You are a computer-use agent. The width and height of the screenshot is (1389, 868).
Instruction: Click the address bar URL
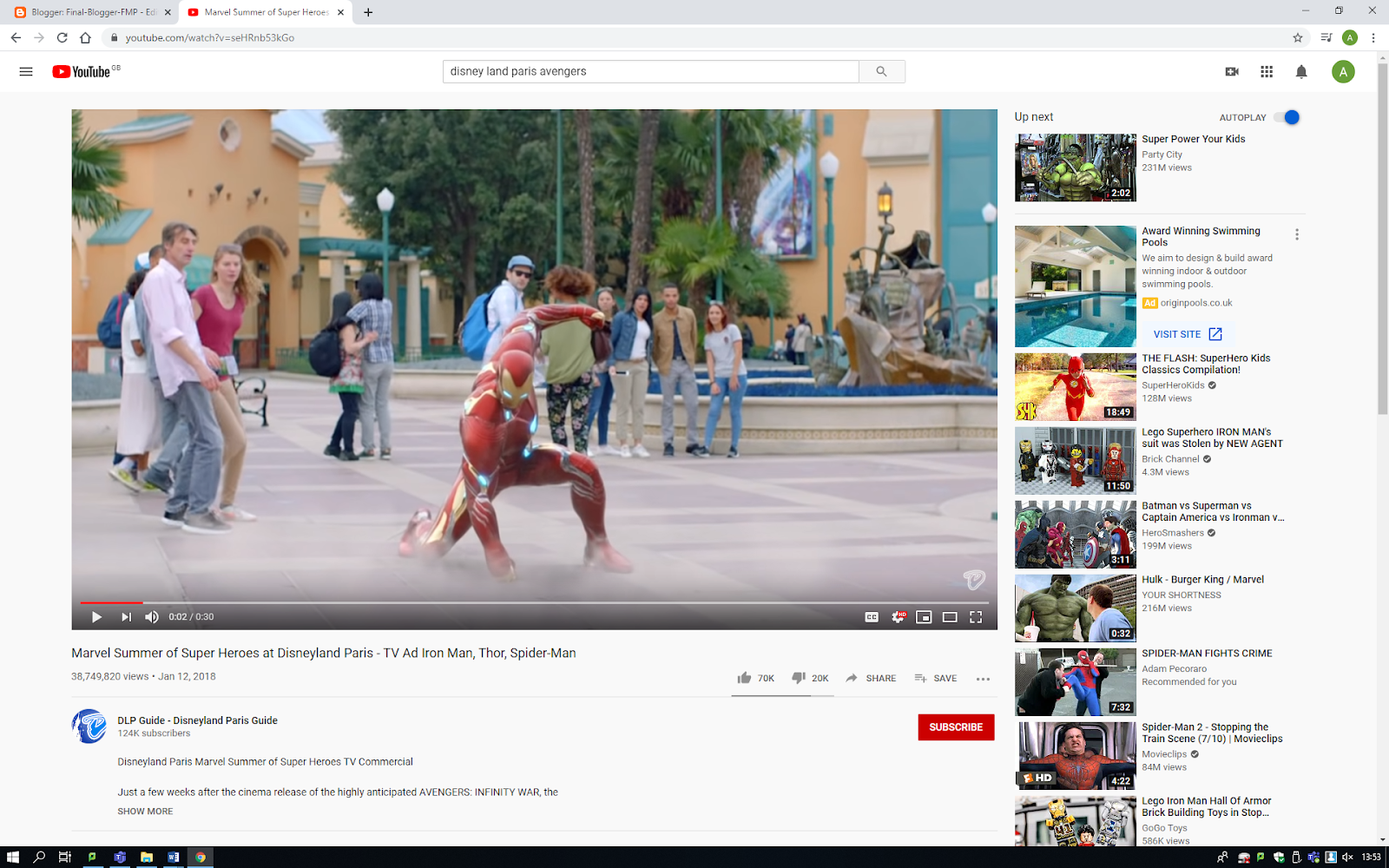tap(209, 37)
